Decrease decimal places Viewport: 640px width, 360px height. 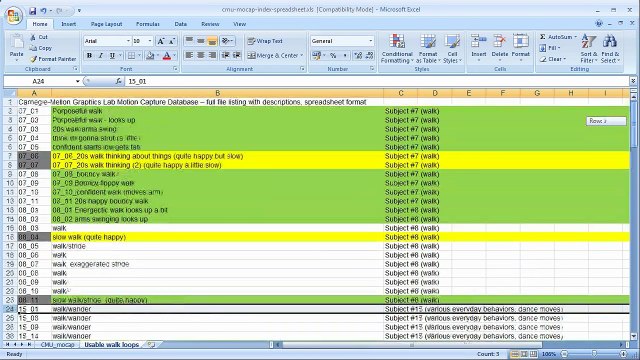[x=369, y=56]
